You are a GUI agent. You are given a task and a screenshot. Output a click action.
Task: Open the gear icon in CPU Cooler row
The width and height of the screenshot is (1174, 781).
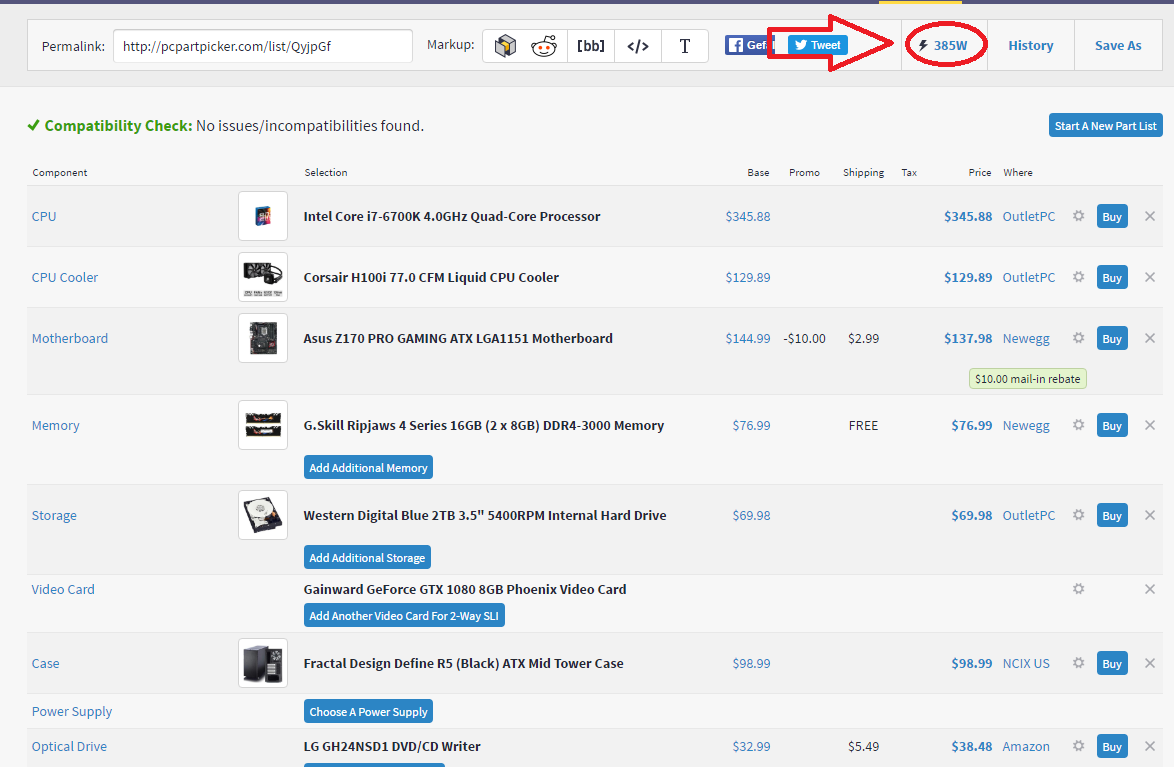pyautogui.click(x=1078, y=276)
